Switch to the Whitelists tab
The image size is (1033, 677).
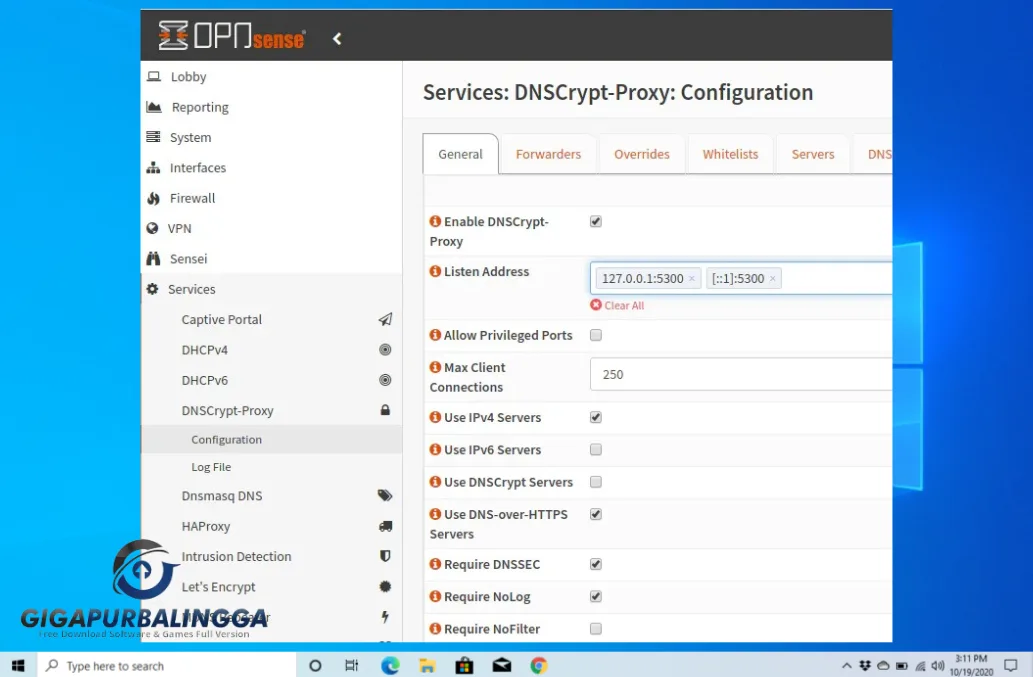coord(730,154)
